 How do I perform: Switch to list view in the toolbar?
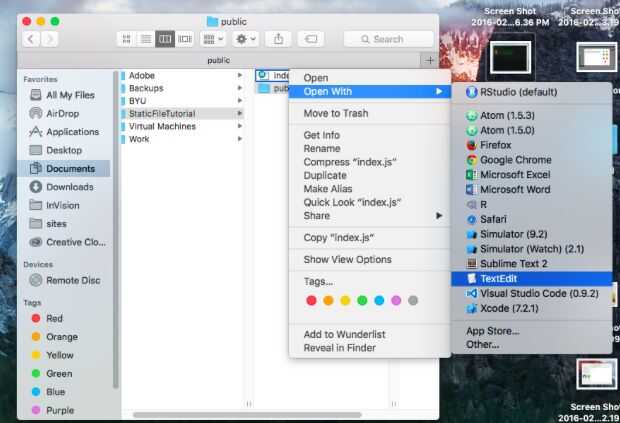pyautogui.click(x=146, y=39)
